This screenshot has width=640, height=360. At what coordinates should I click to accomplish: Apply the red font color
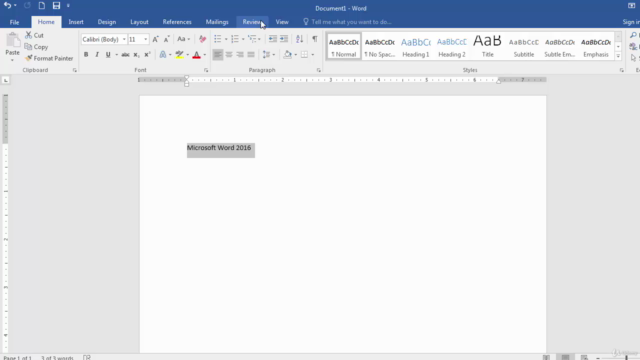[x=196, y=54]
